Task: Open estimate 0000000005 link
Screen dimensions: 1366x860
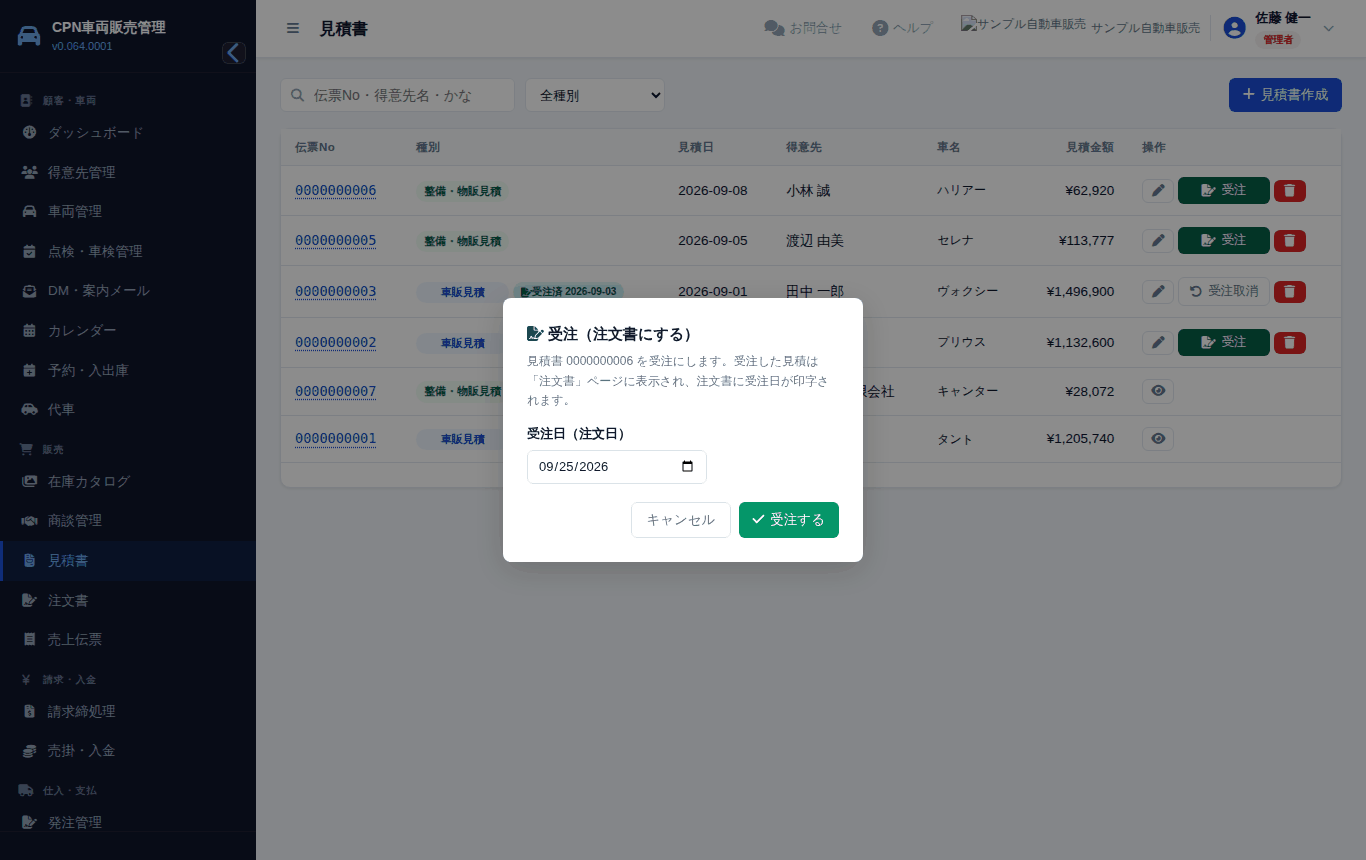Action: 335,240
